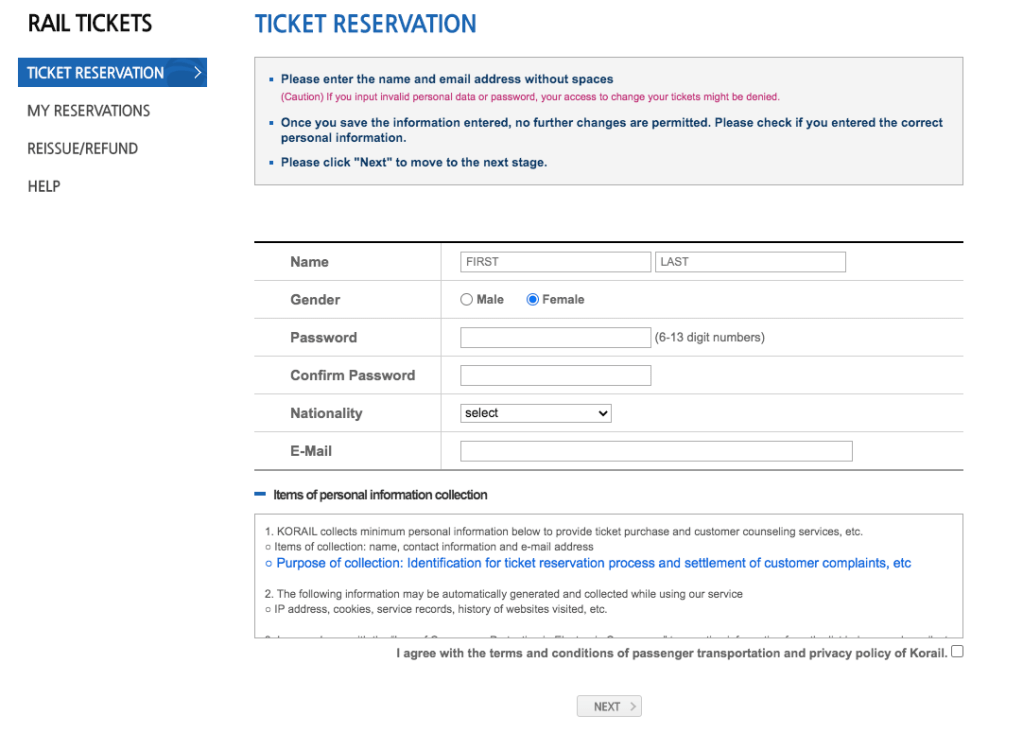Click the arrow icon beside Ticket Reservation
Screen dimensions: 1023x733
tap(198, 72)
